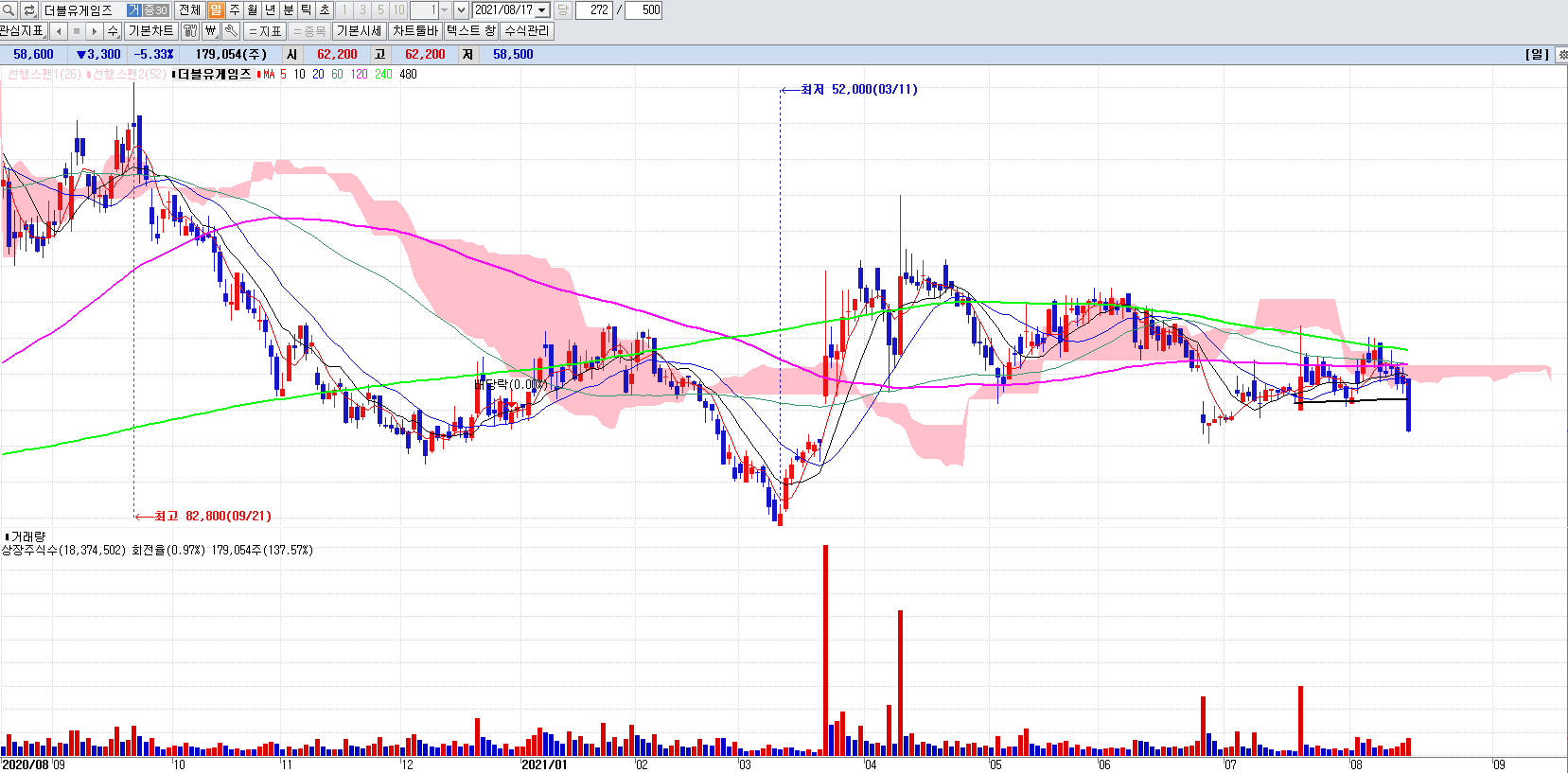Select 초 second period toggle
Viewport: 1568px width, 773px height.
pos(325,10)
